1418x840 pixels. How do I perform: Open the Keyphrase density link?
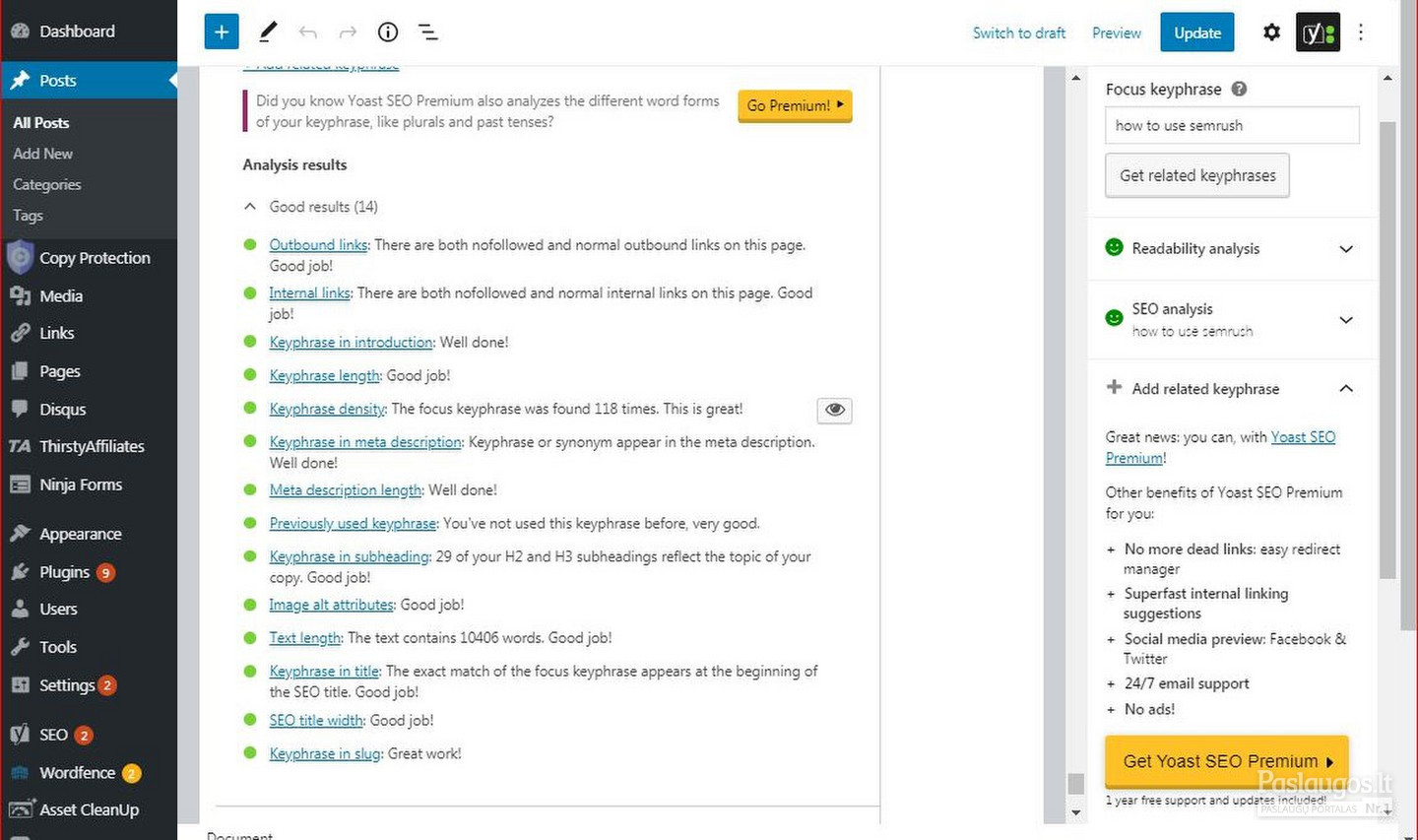327,409
